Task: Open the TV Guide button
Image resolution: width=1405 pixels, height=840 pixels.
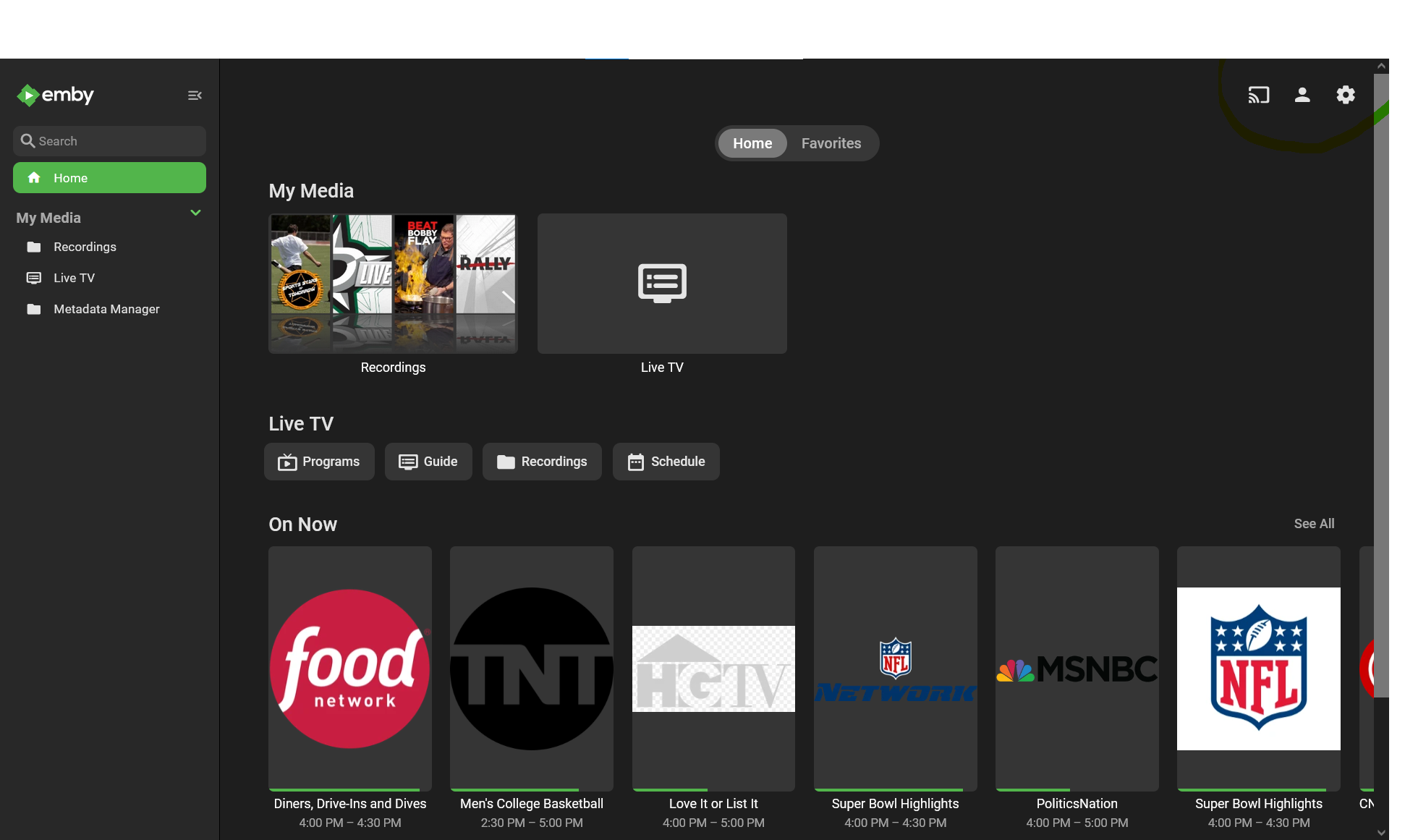Action: pos(428,462)
